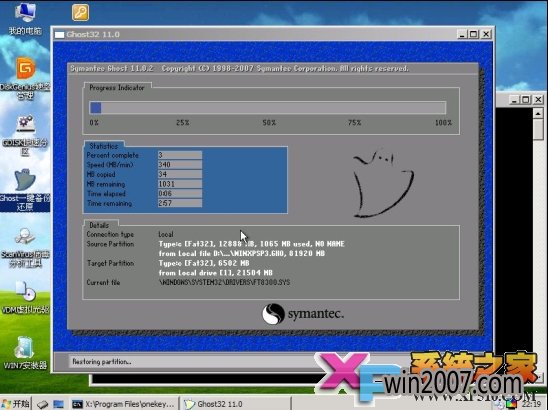Click the MB remaining value 1031

(x=180, y=184)
